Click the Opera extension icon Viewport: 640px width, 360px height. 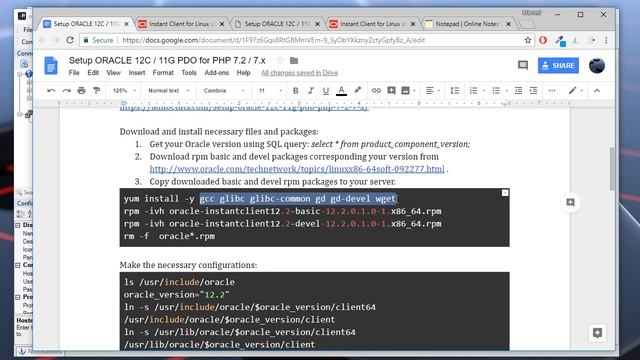coord(543,40)
